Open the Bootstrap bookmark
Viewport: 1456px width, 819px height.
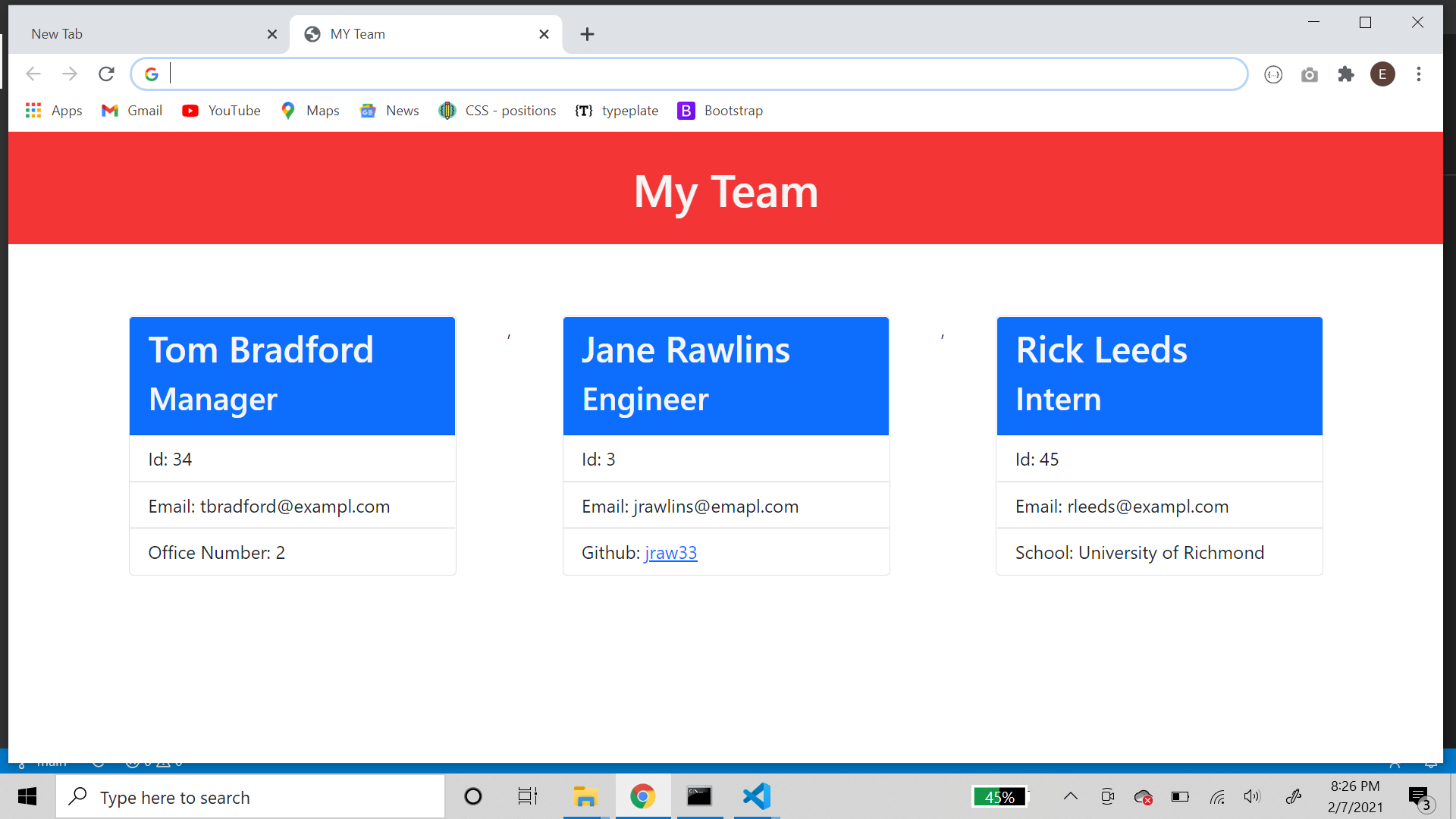[x=720, y=111]
